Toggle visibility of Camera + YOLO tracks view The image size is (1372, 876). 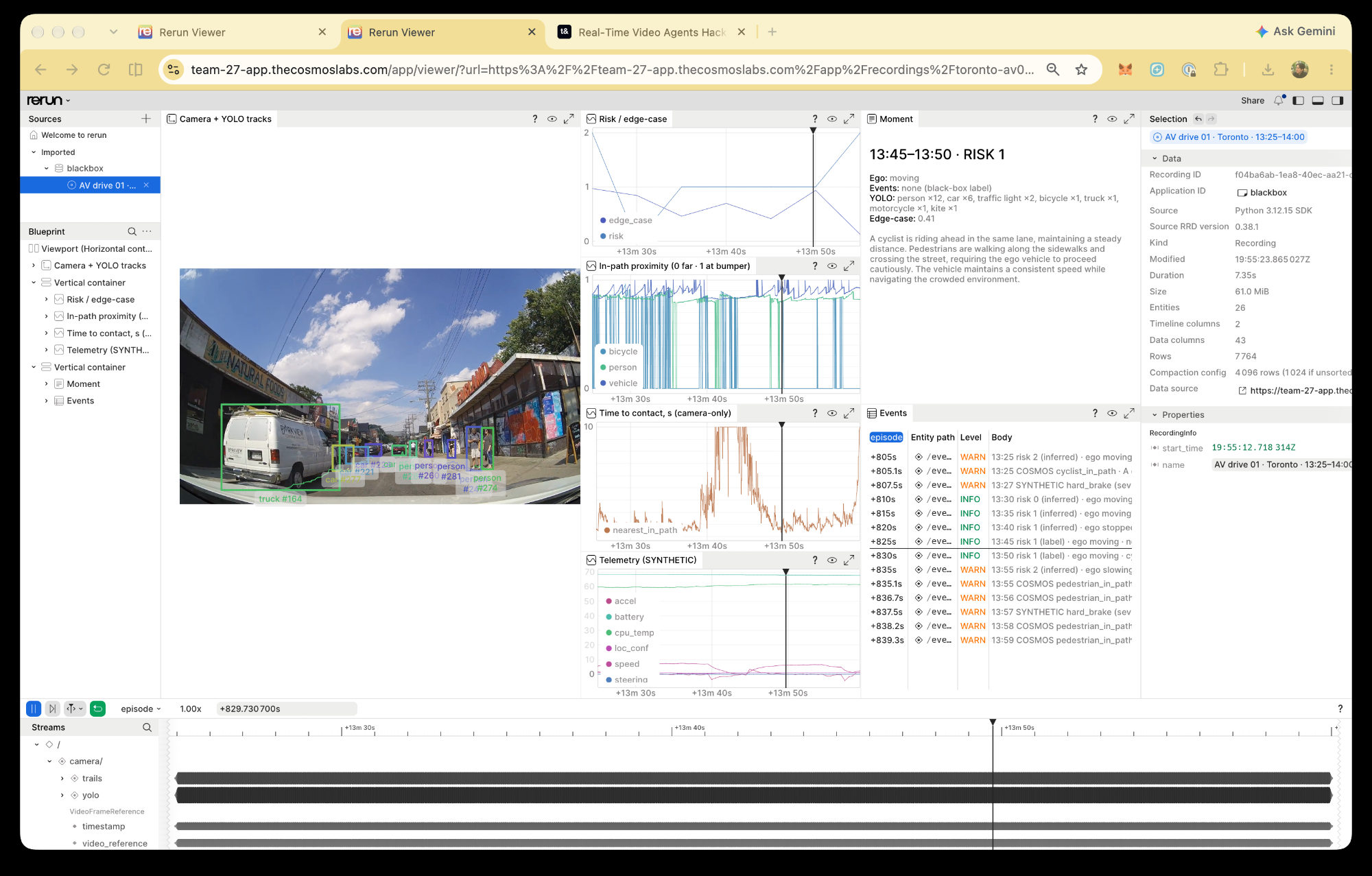click(552, 119)
